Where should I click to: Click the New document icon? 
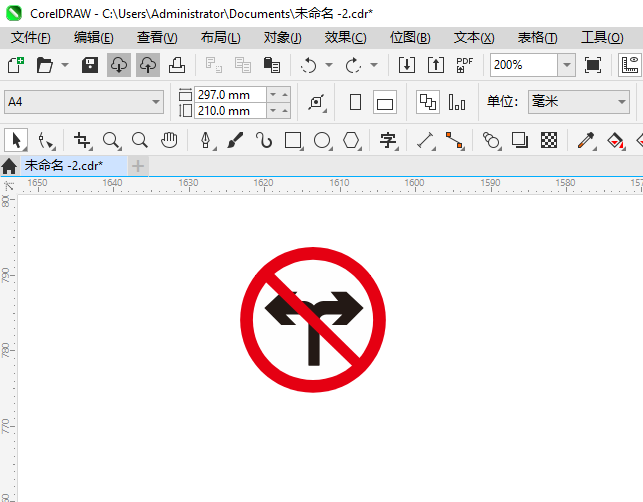(16, 65)
